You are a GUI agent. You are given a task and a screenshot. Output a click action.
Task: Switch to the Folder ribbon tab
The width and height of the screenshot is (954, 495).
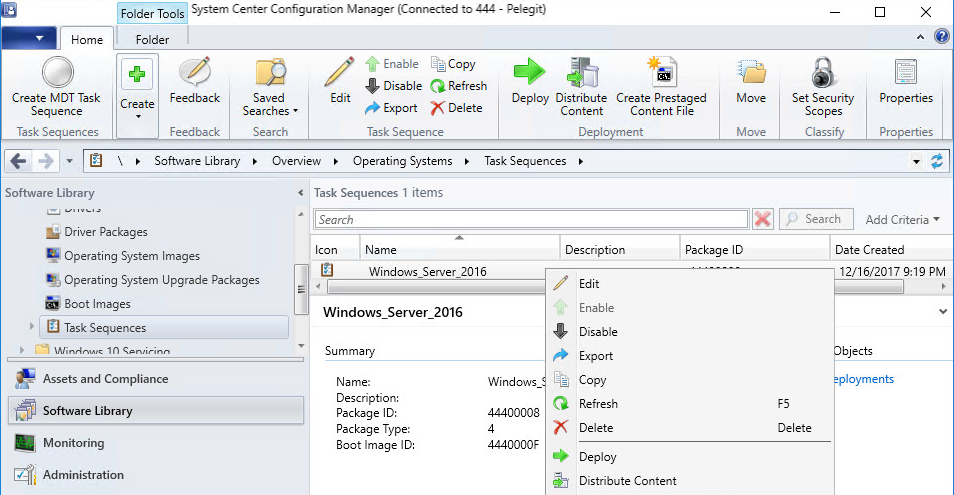pyautogui.click(x=152, y=40)
